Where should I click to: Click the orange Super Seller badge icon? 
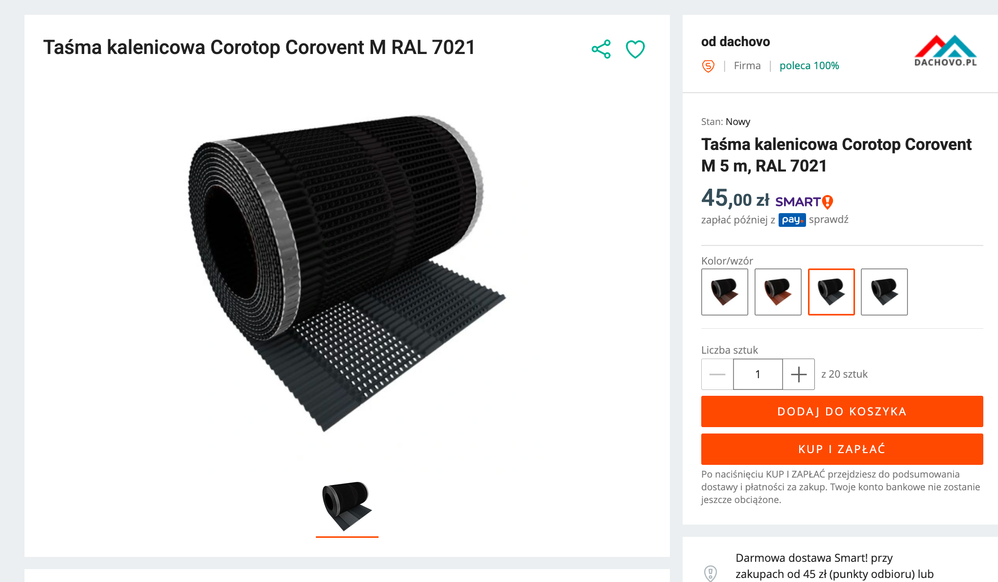709,66
